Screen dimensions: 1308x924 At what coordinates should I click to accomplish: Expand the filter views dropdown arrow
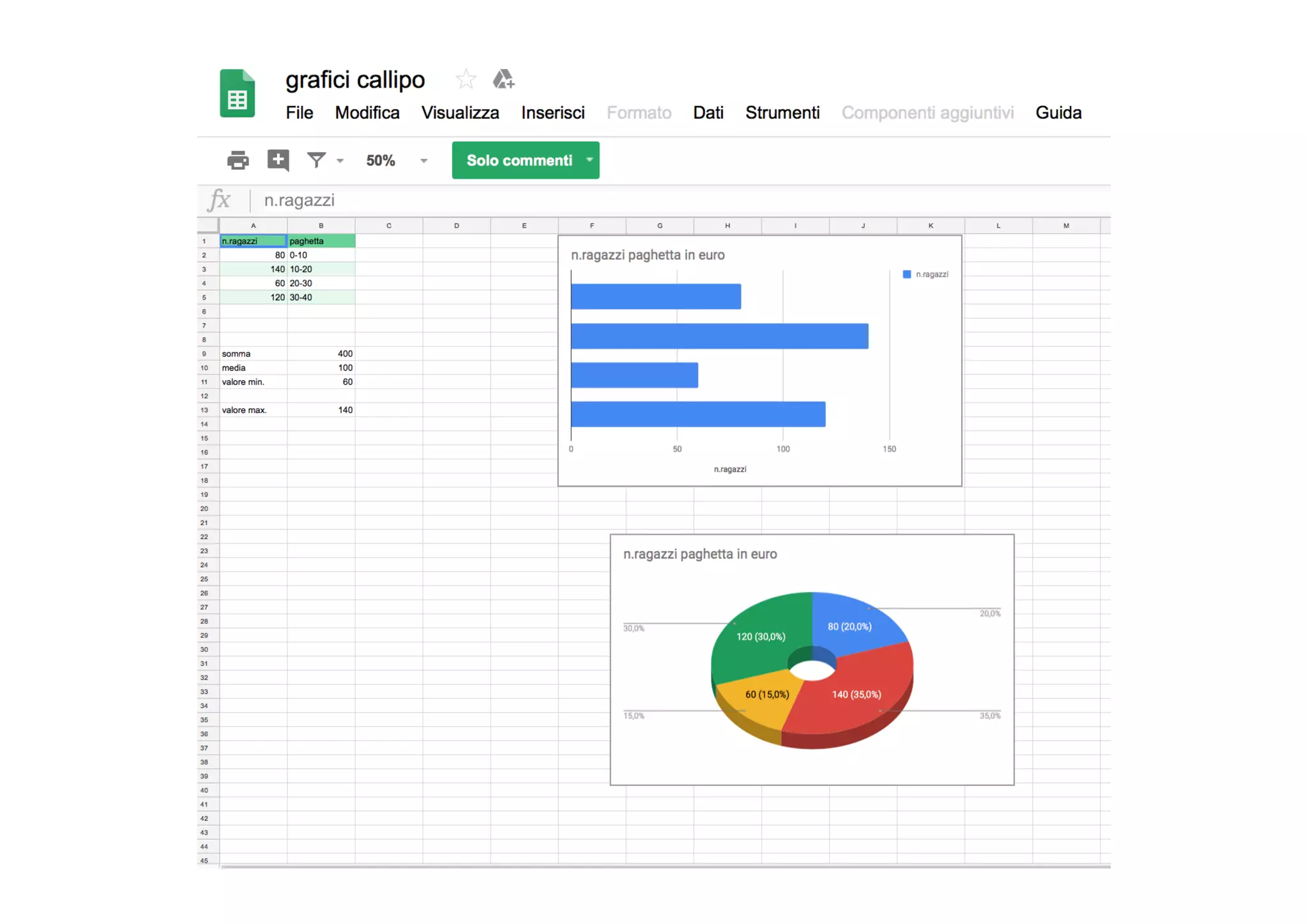click(x=340, y=161)
